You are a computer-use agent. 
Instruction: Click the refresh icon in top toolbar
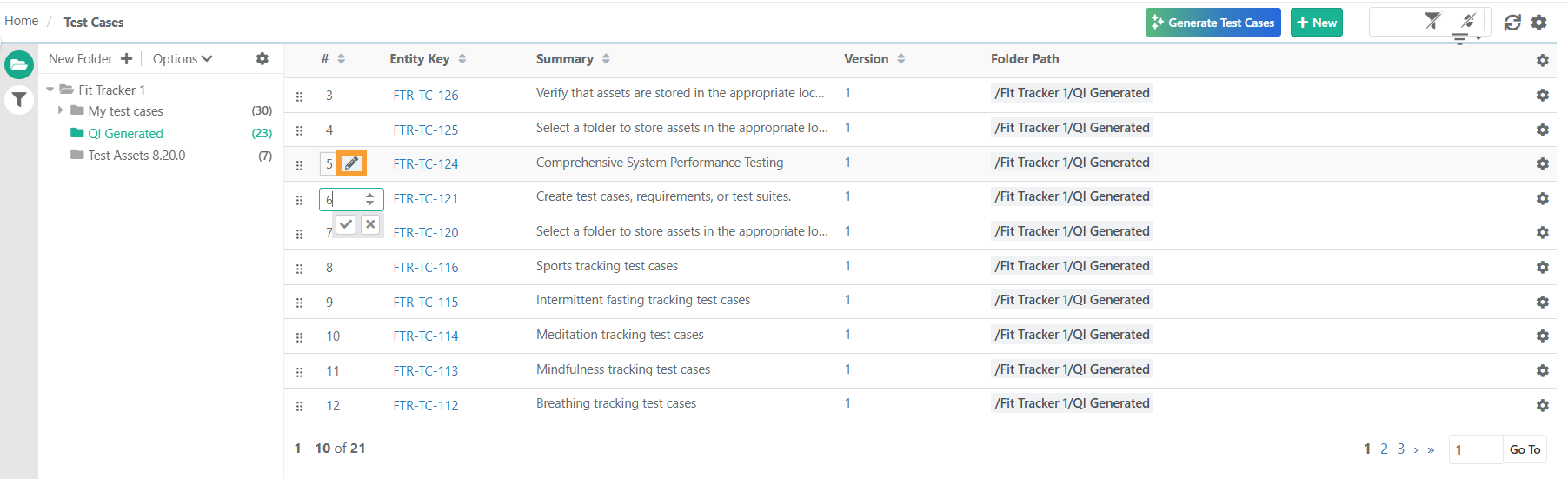click(1512, 23)
